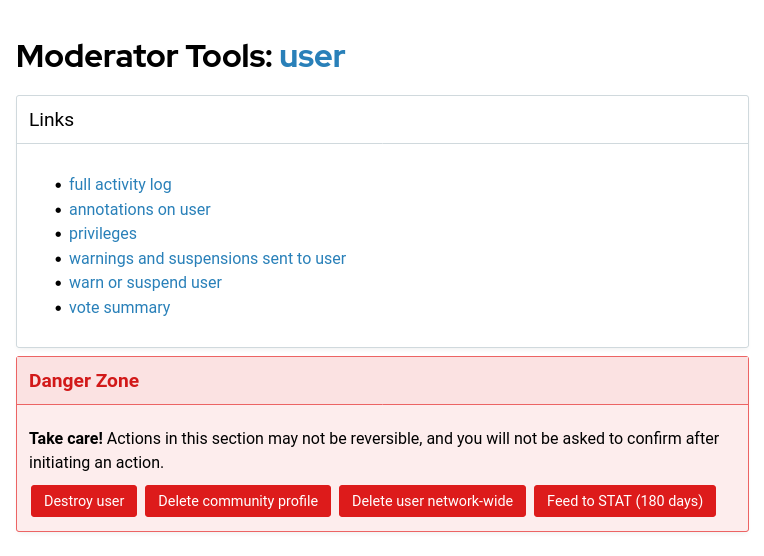View warnings and suspensions sent to user
The height and width of the screenshot is (556, 764).
207,259
